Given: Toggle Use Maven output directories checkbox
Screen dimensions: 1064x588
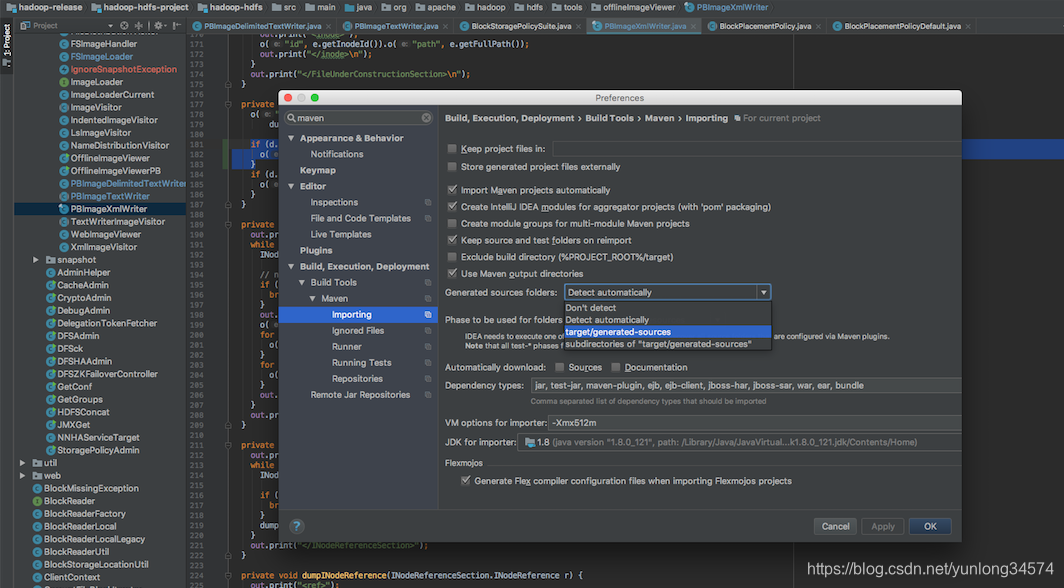Looking at the screenshot, I should (452, 273).
